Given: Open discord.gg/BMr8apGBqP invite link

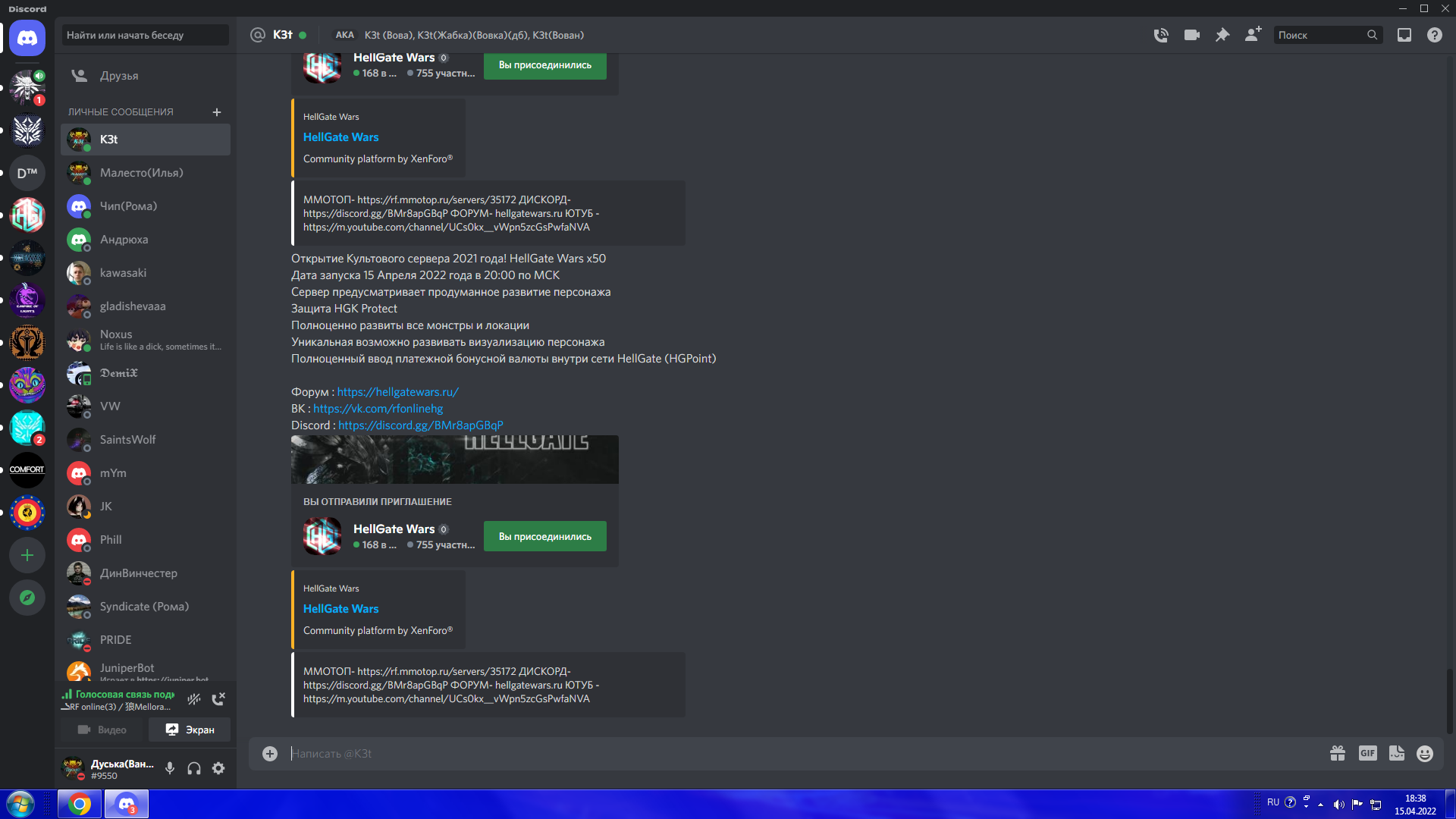Looking at the screenshot, I should click(x=420, y=425).
